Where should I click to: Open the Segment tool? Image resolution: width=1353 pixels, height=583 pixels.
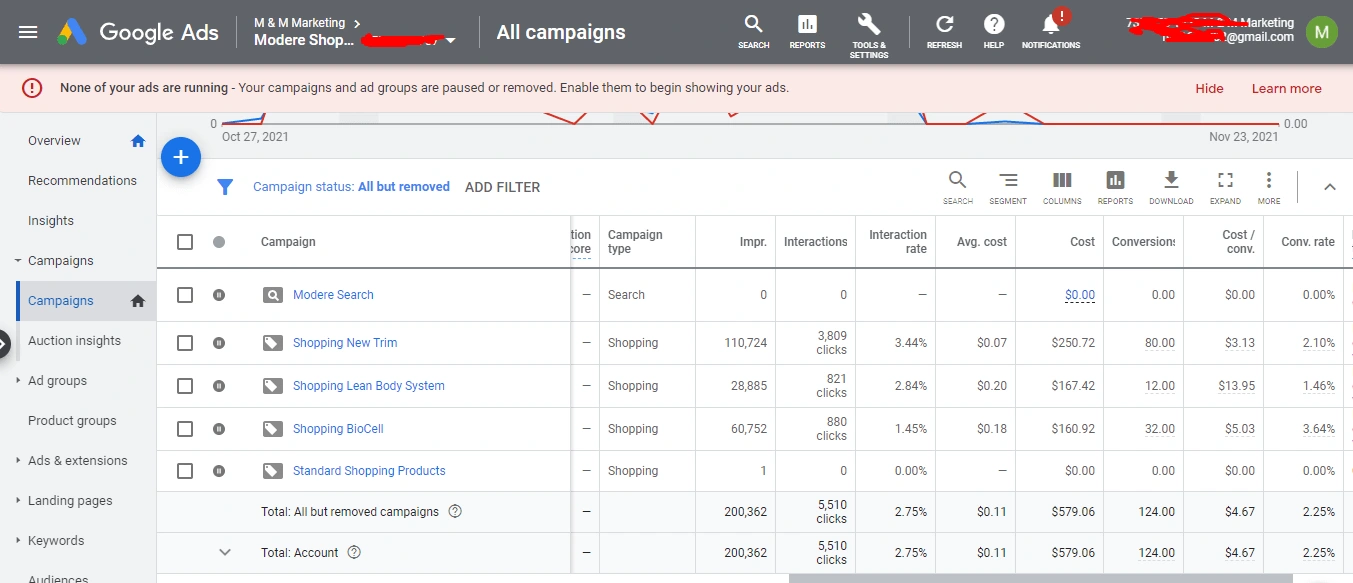[1008, 187]
